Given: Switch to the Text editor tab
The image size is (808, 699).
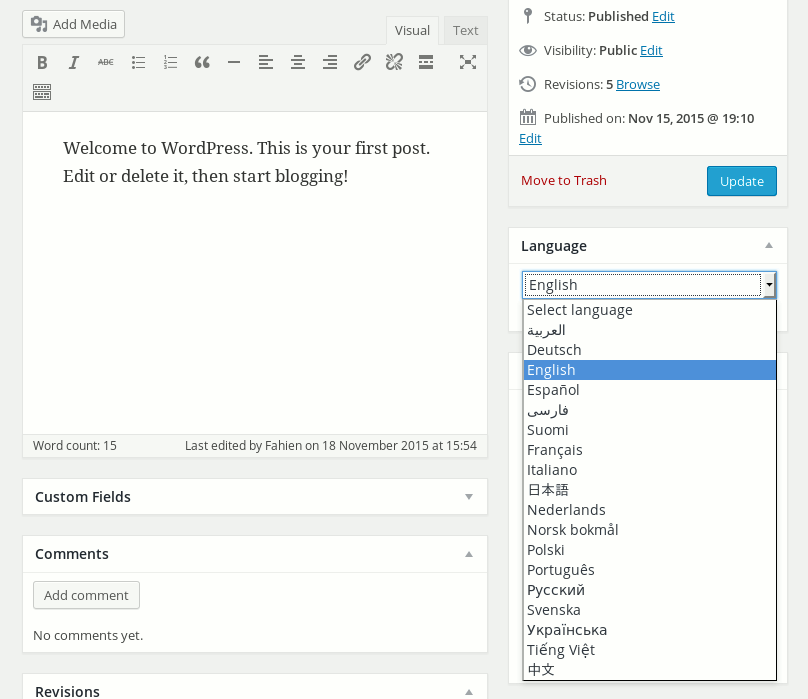Looking at the screenshot, I should [465, 30].
